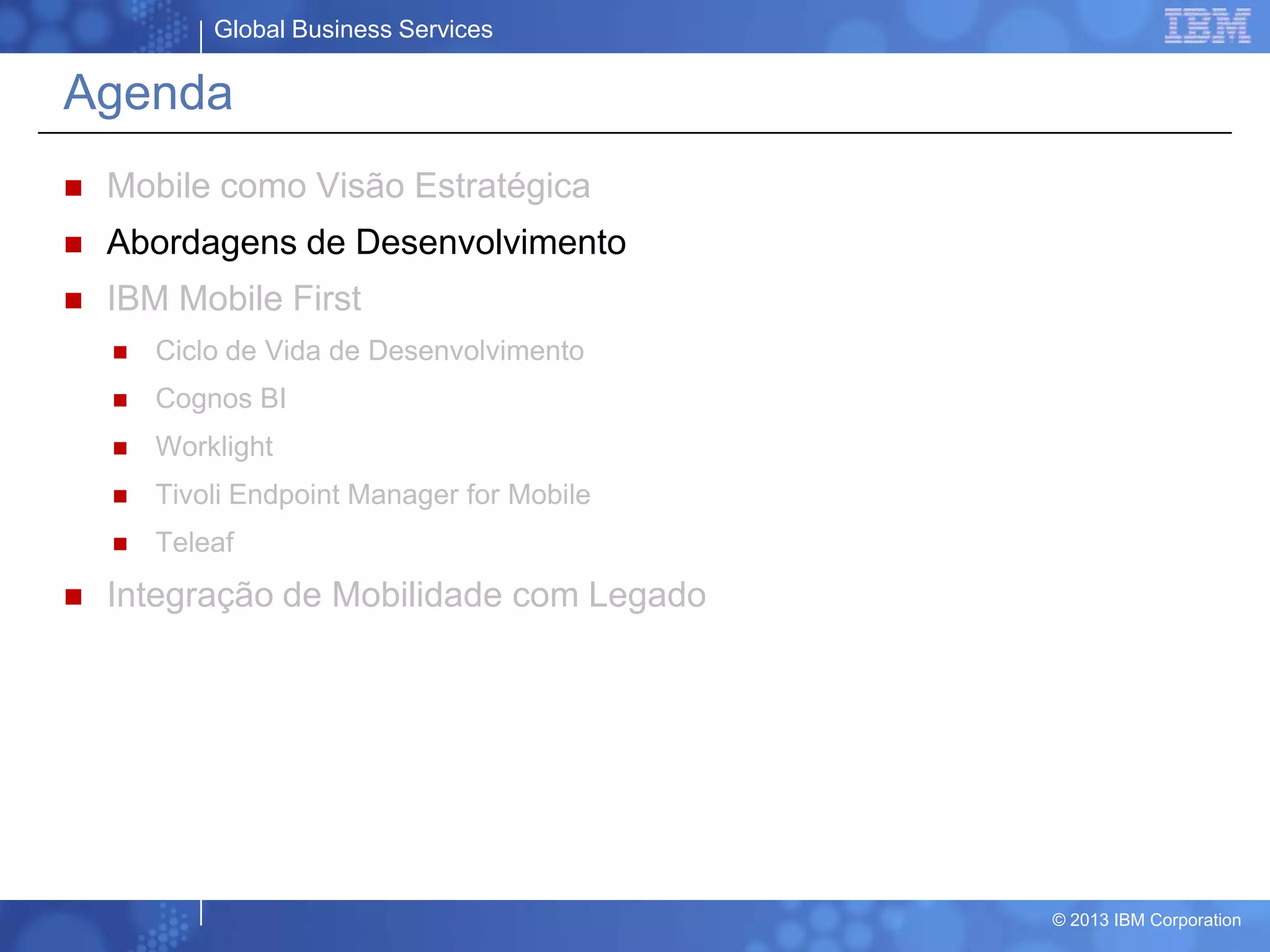Image resolution: width=1270 pixels, height=952 pixels.
Task: Select 'Tivoli Endpoint Manager for Mobile' sub-item
Action: [373, 495]
